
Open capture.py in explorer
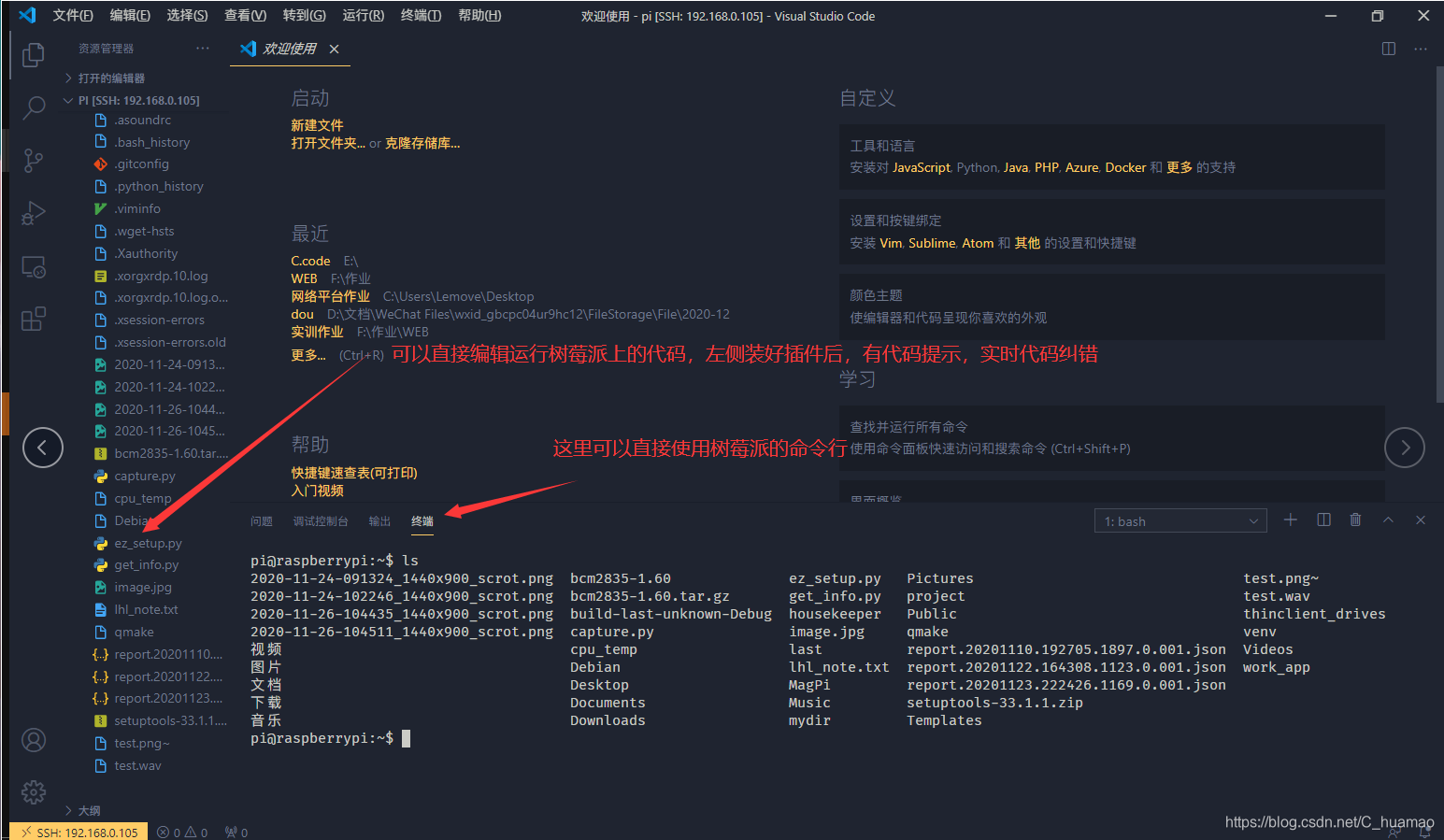click(145, 476)
